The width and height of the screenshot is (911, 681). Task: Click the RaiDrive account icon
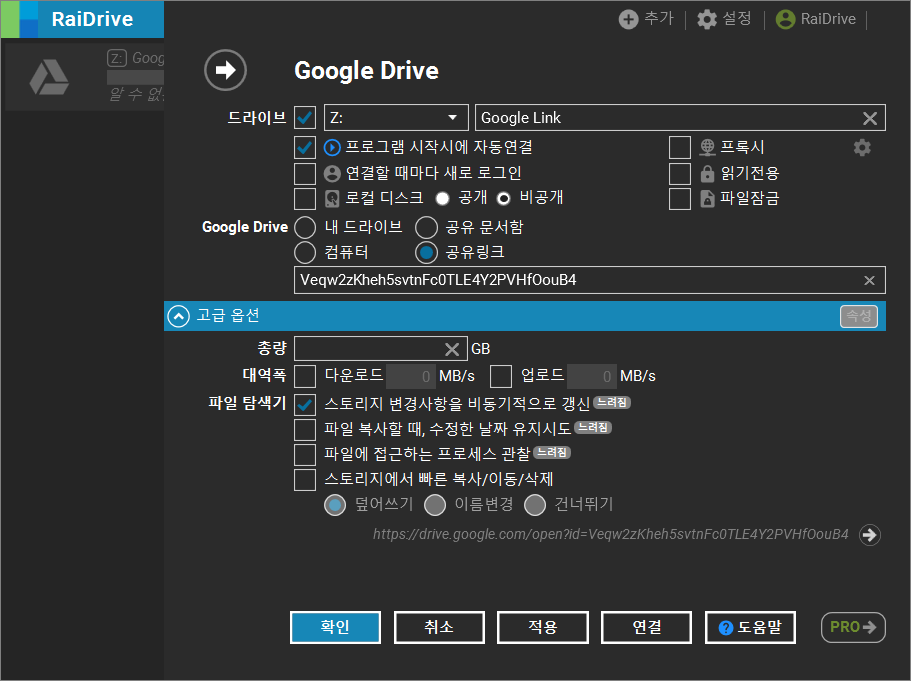785,19
